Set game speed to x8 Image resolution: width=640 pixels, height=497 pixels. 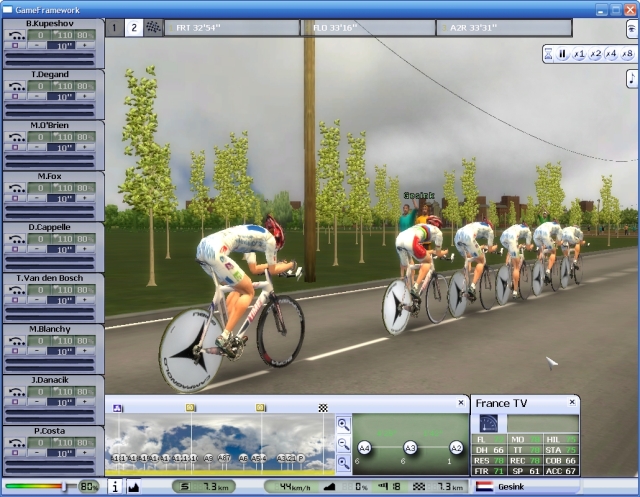point(627,54)
